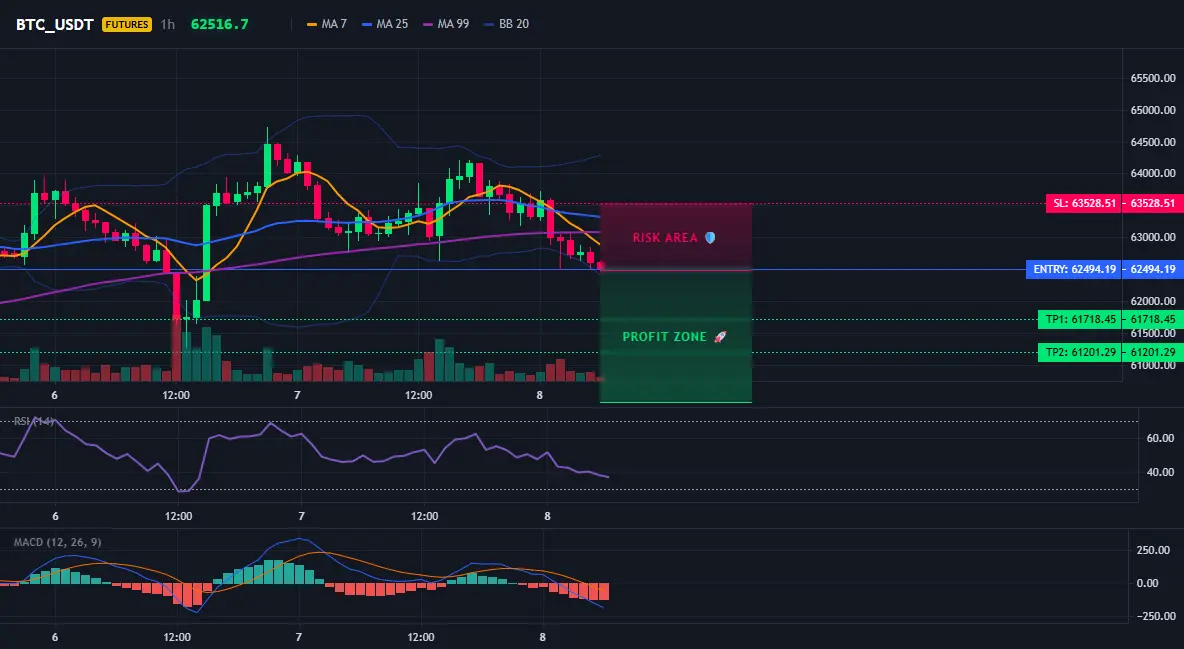This screenshot has height=649, width=1184.
Task: Click the 63000.00 price axis label
Action: point(1153,237)
